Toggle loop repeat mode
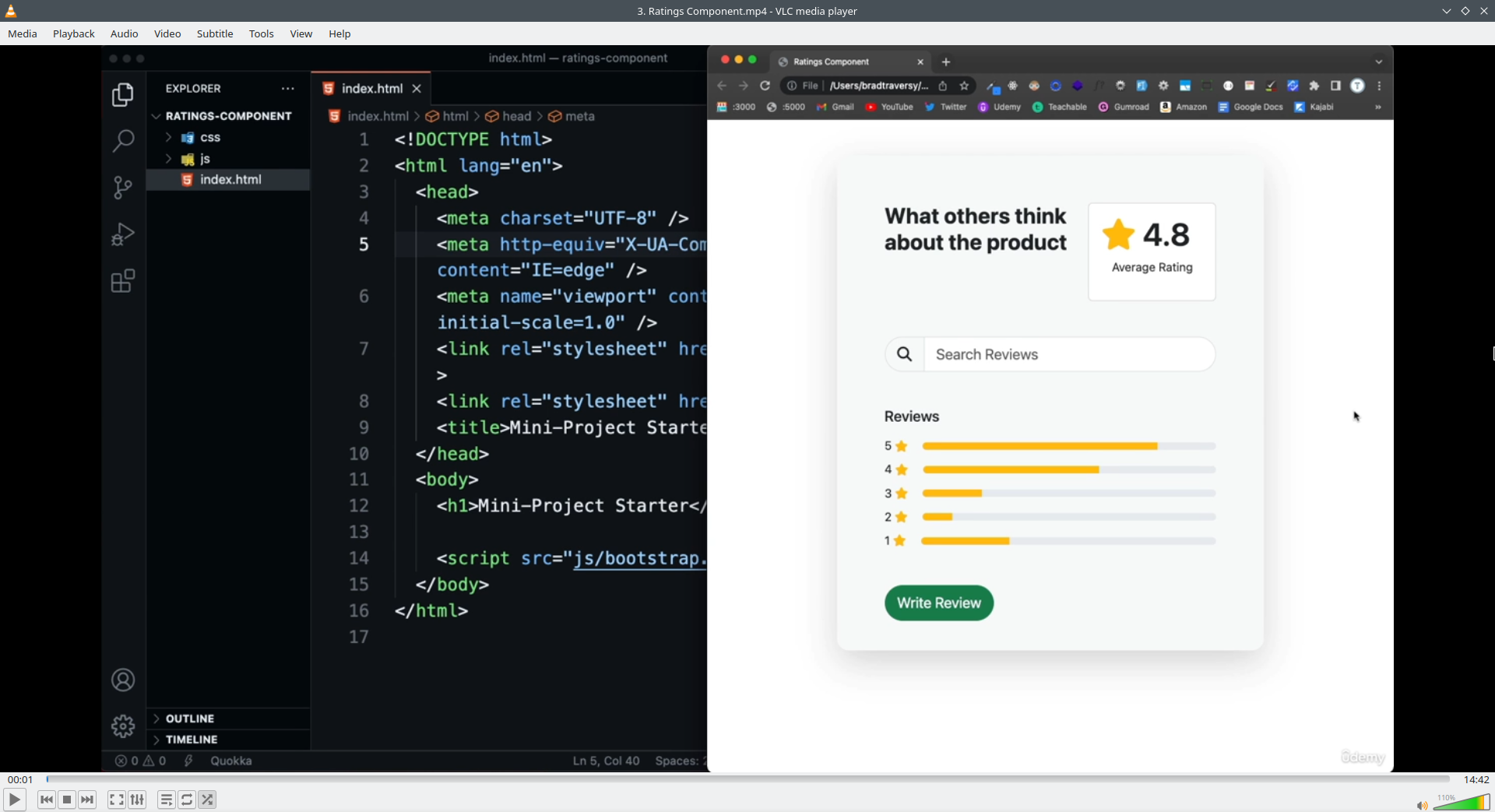 tap(187, 800)
